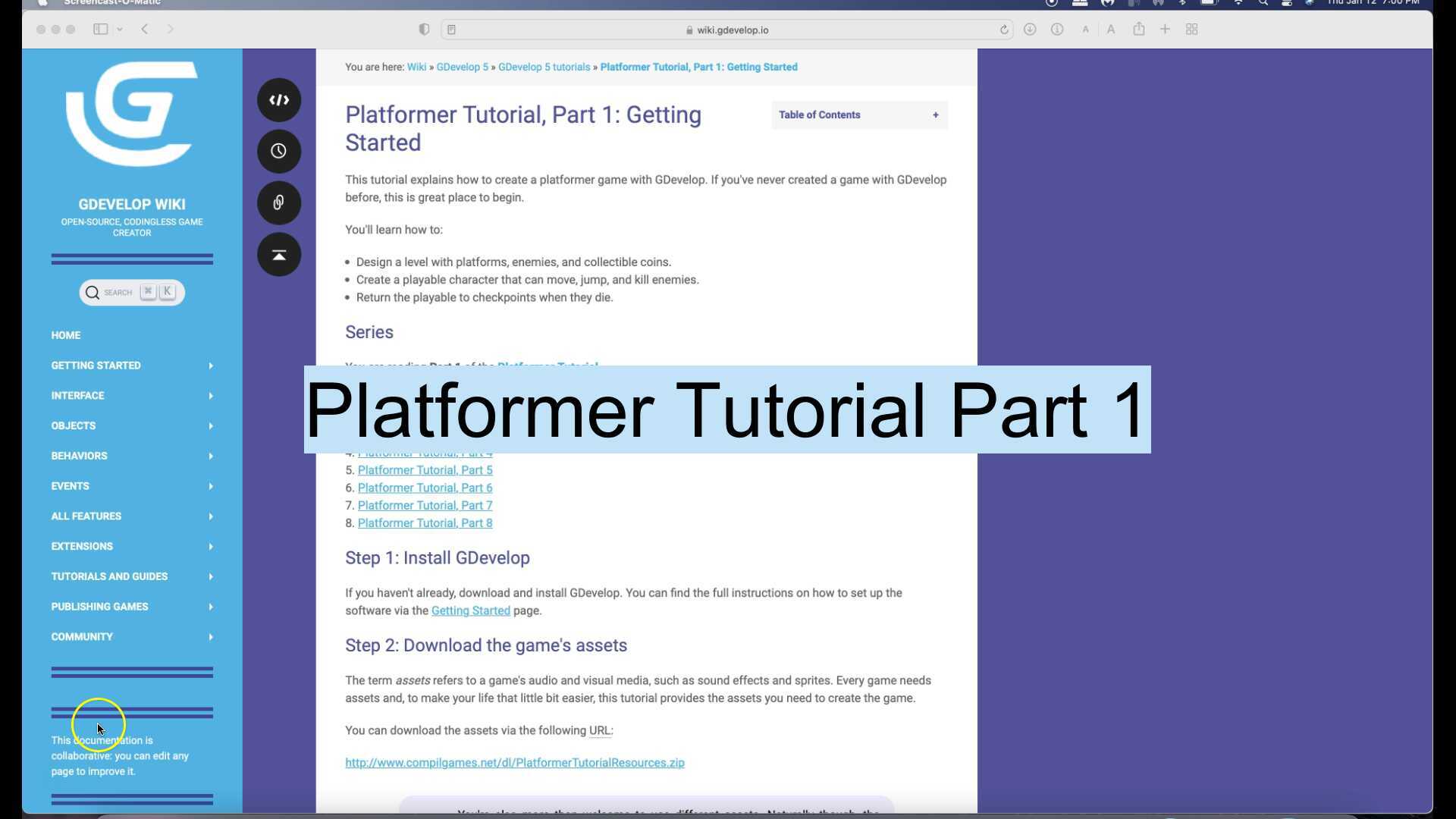Select HOME in the sidebar navigation
Viewport: 1456px width, 819px height.
click(66, 334)
